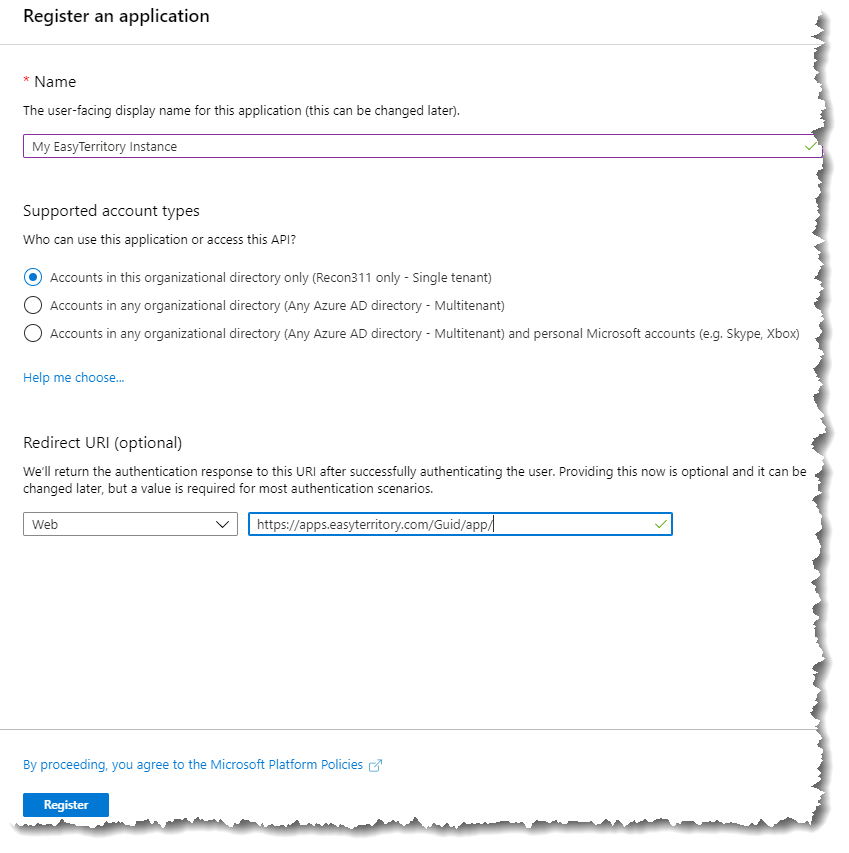Screen dimensions: 849x853
Task: Click the Name input with My EasyTerritory Instance
Action: [x=422, y=146]
